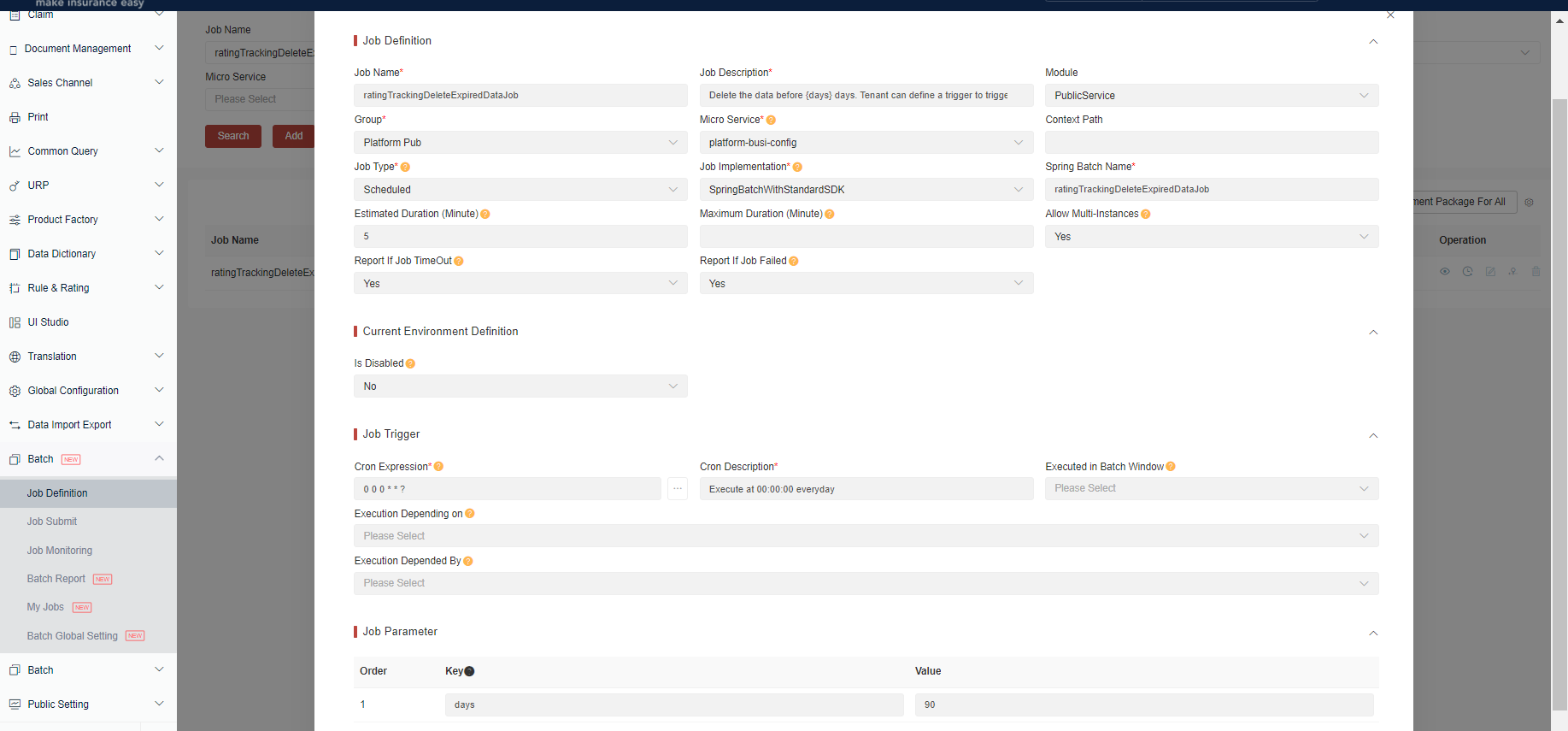Click help icon for Maximum Duration (Minute)

830,215
